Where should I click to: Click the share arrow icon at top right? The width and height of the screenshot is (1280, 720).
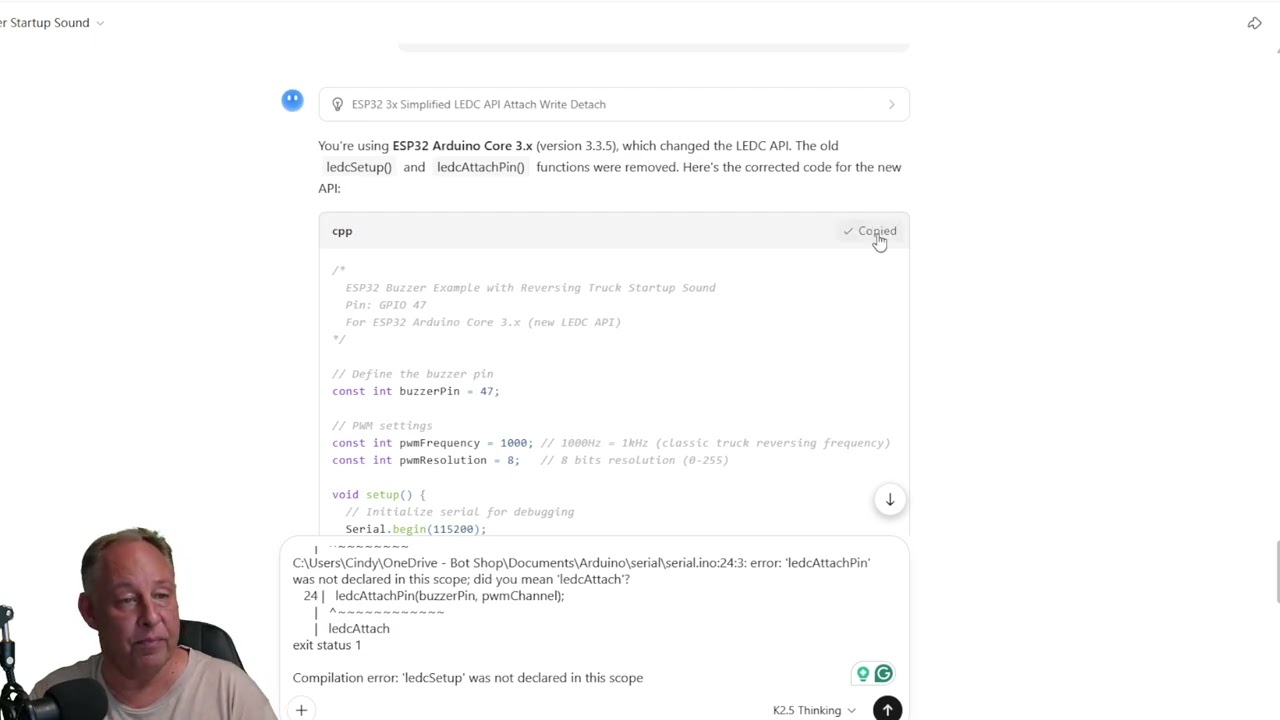tap(1254, 23)
